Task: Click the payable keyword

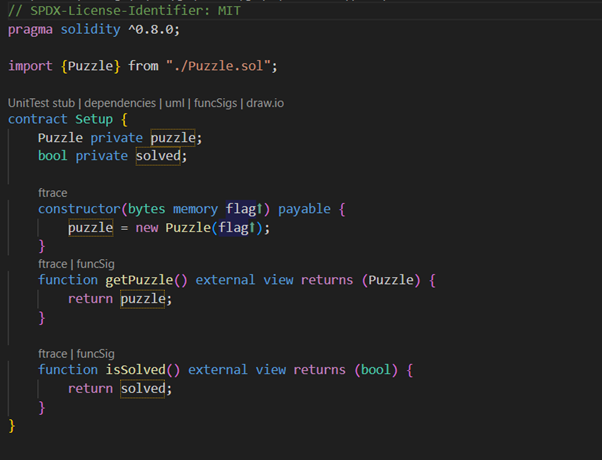Action: coord(304,209)
